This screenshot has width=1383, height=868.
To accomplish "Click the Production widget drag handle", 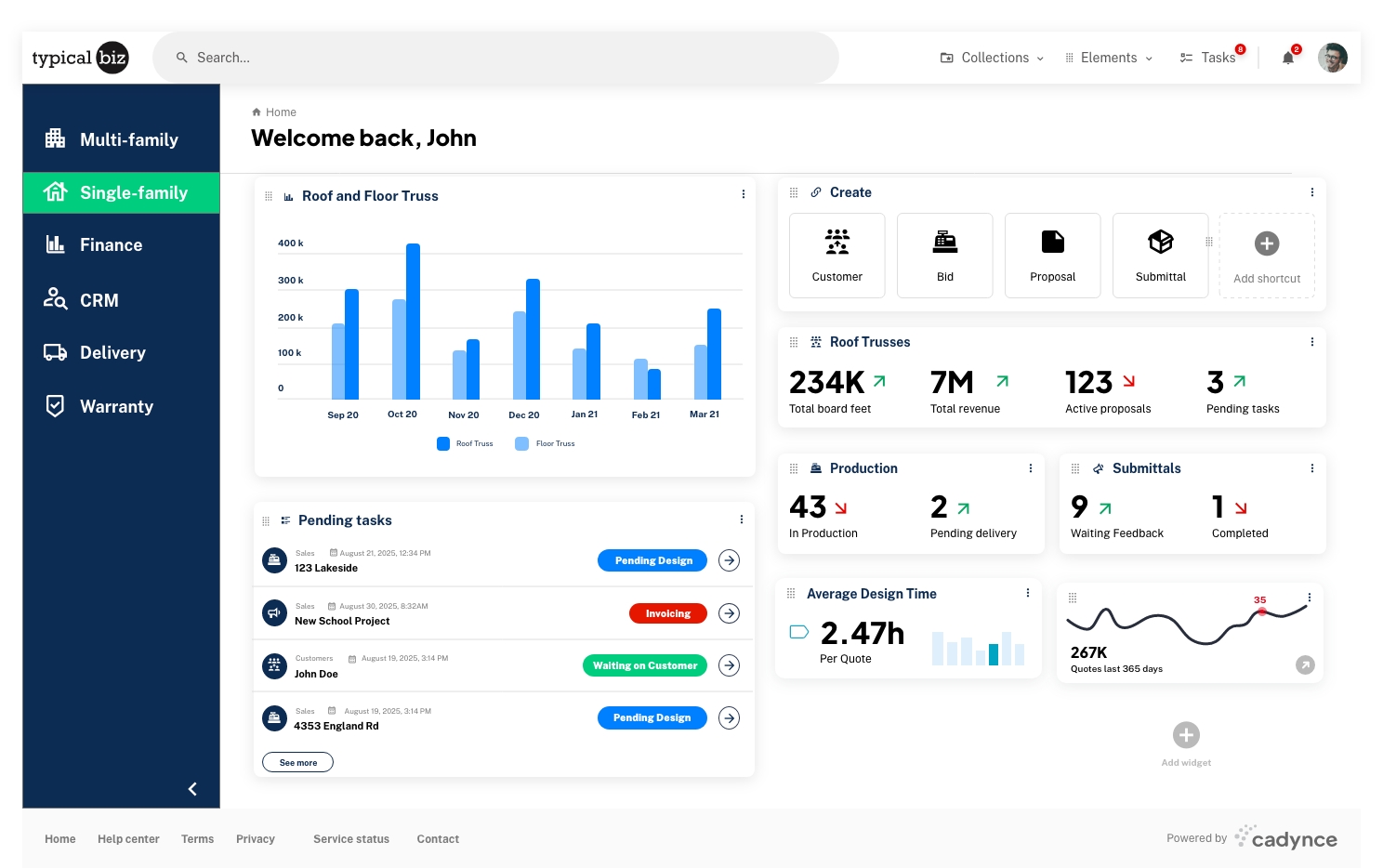I will [x=794, y=468].
